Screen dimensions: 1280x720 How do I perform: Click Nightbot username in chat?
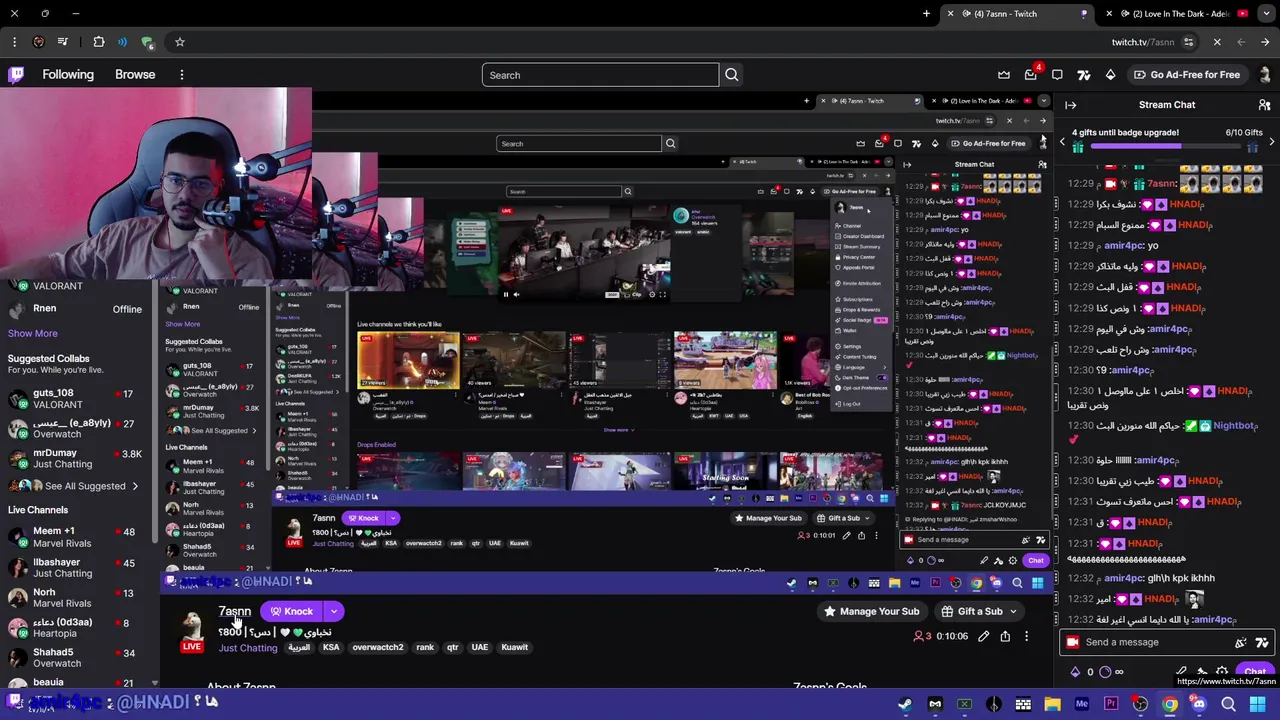tap(1233, 426)
